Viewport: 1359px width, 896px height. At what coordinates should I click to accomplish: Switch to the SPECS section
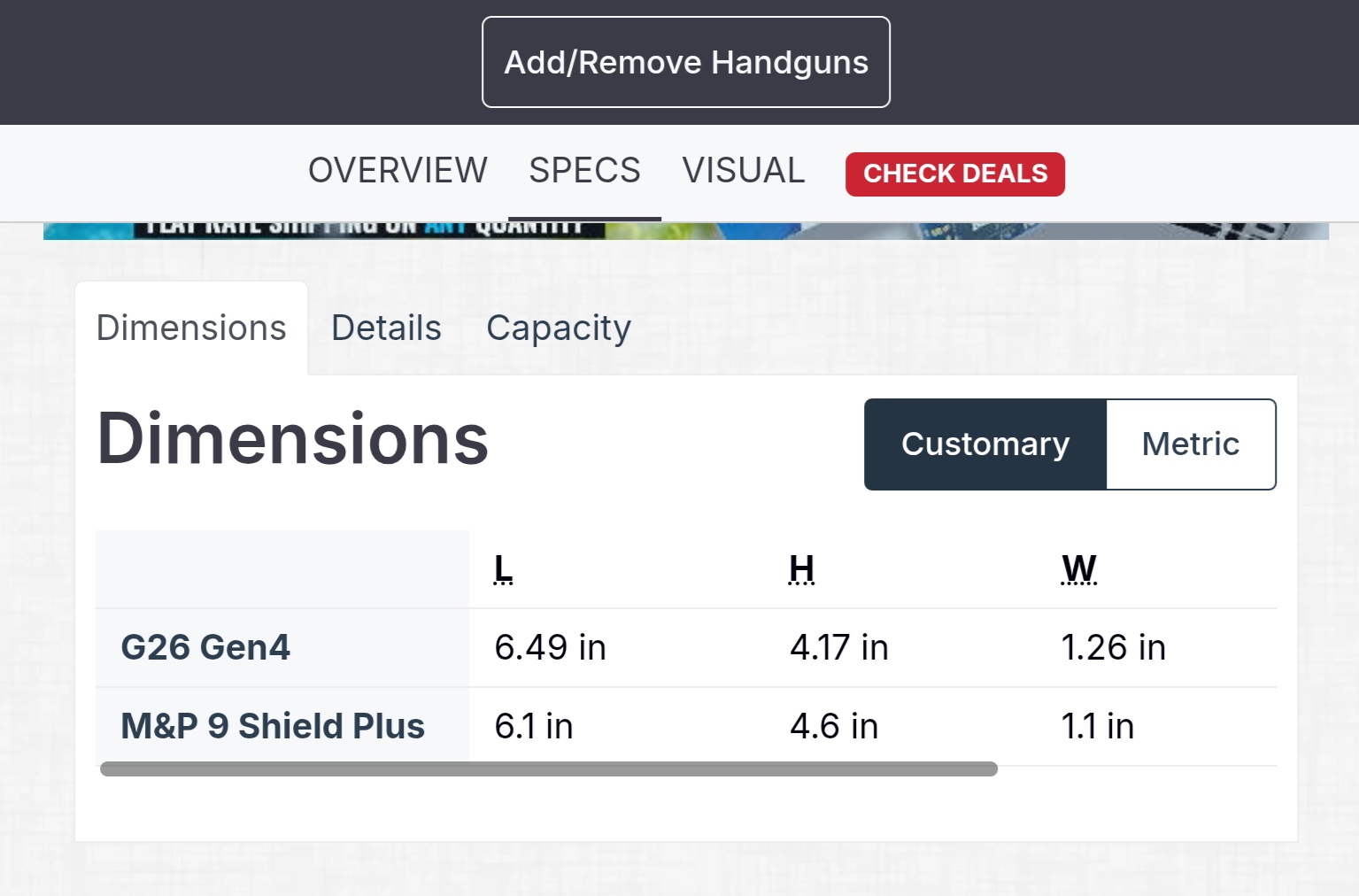click(x=584, y=170)
